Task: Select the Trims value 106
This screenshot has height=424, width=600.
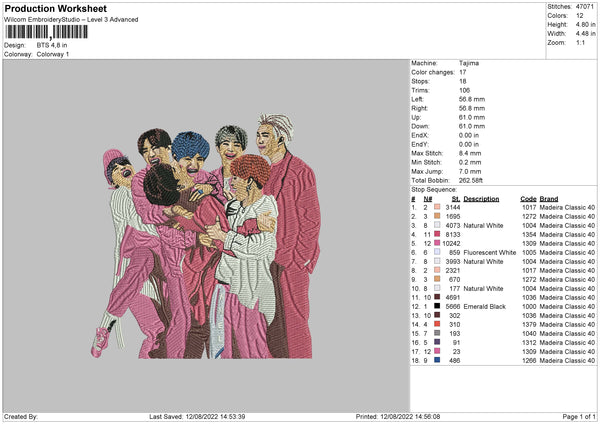Action: tap(464, 90)
